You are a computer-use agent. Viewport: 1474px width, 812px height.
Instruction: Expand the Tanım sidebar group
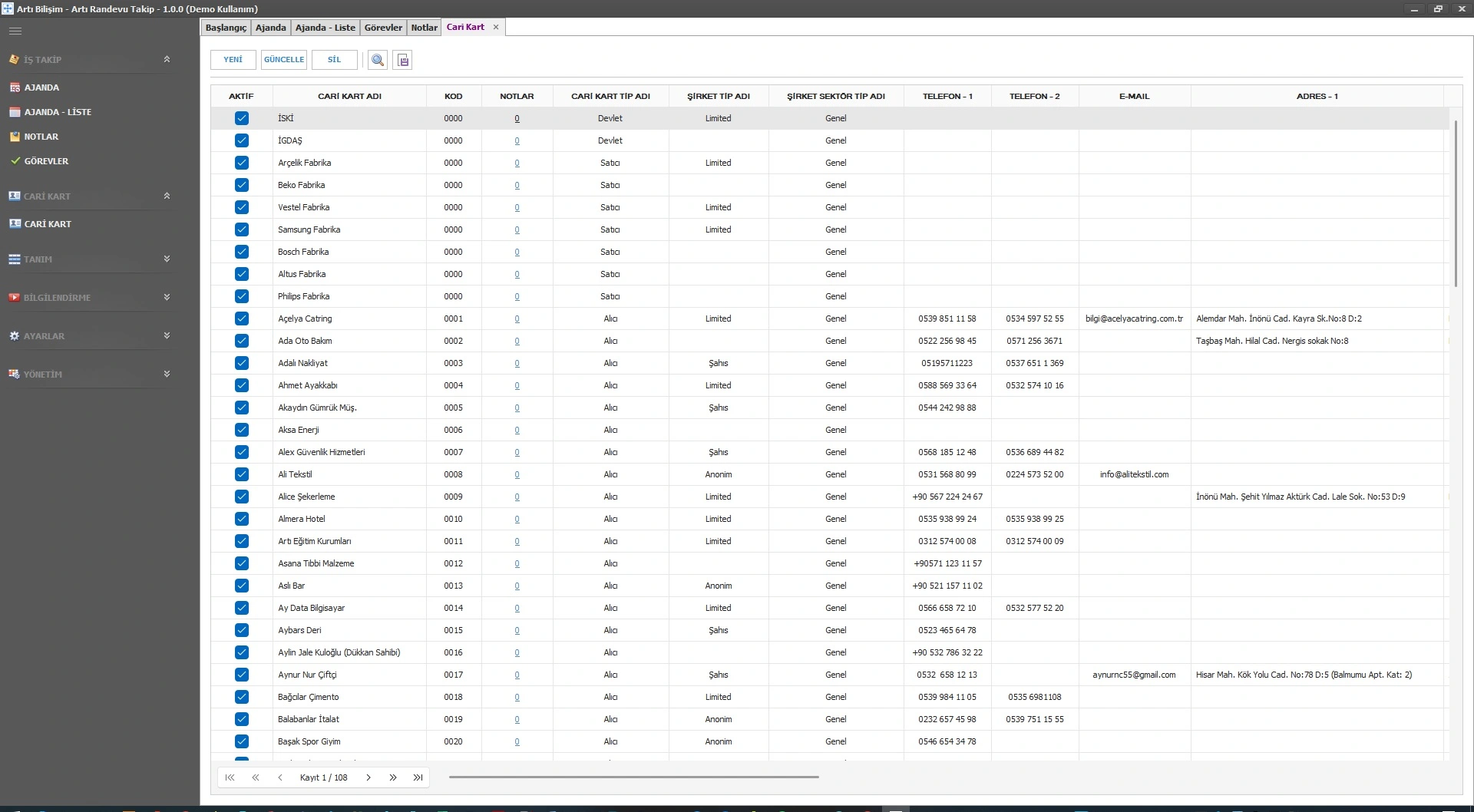pos(167,259)
